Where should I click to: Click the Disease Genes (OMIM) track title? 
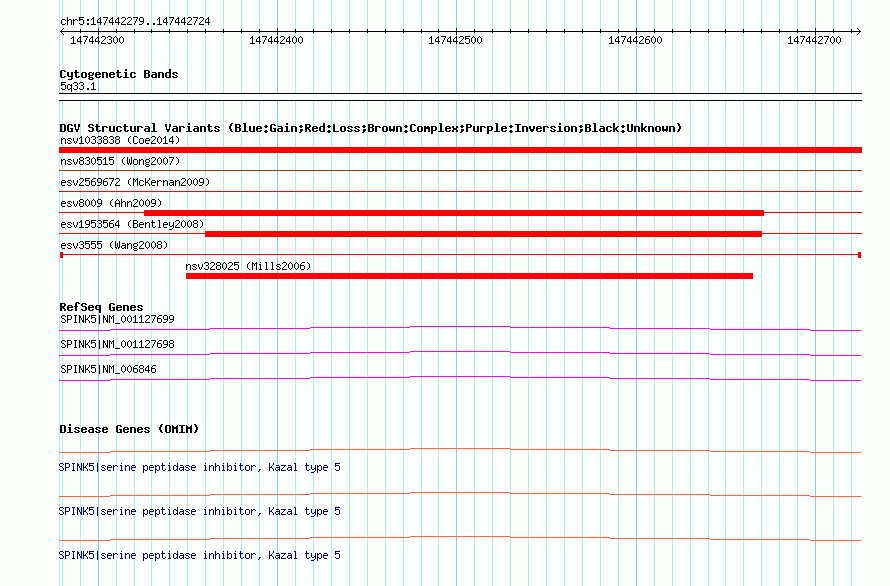[129, 429]
